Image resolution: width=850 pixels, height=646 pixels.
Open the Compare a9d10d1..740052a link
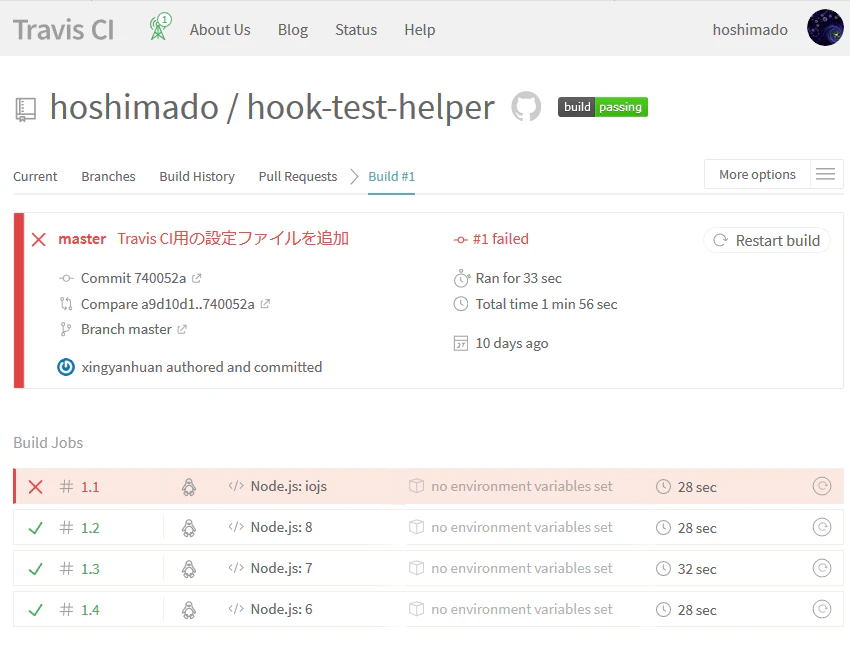pyautogui.click(x=168, y=304)
